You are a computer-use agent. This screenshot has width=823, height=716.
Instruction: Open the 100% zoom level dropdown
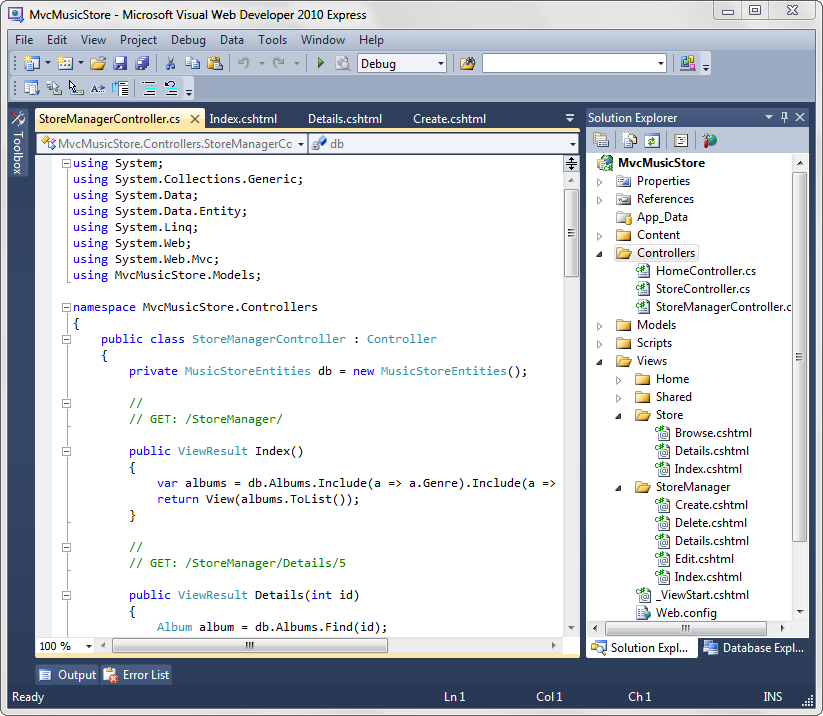click(89, 646)
